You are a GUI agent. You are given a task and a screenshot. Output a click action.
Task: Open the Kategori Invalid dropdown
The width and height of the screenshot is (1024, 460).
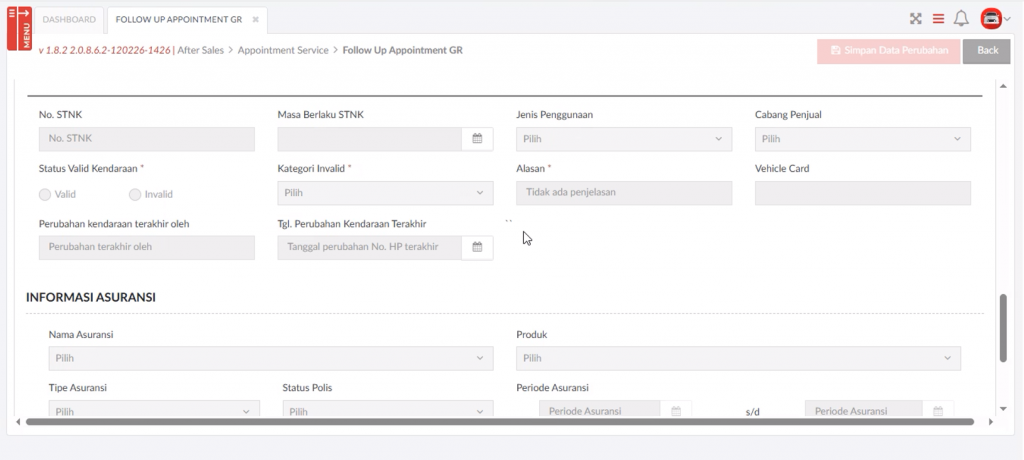click(x=385, y=193)
